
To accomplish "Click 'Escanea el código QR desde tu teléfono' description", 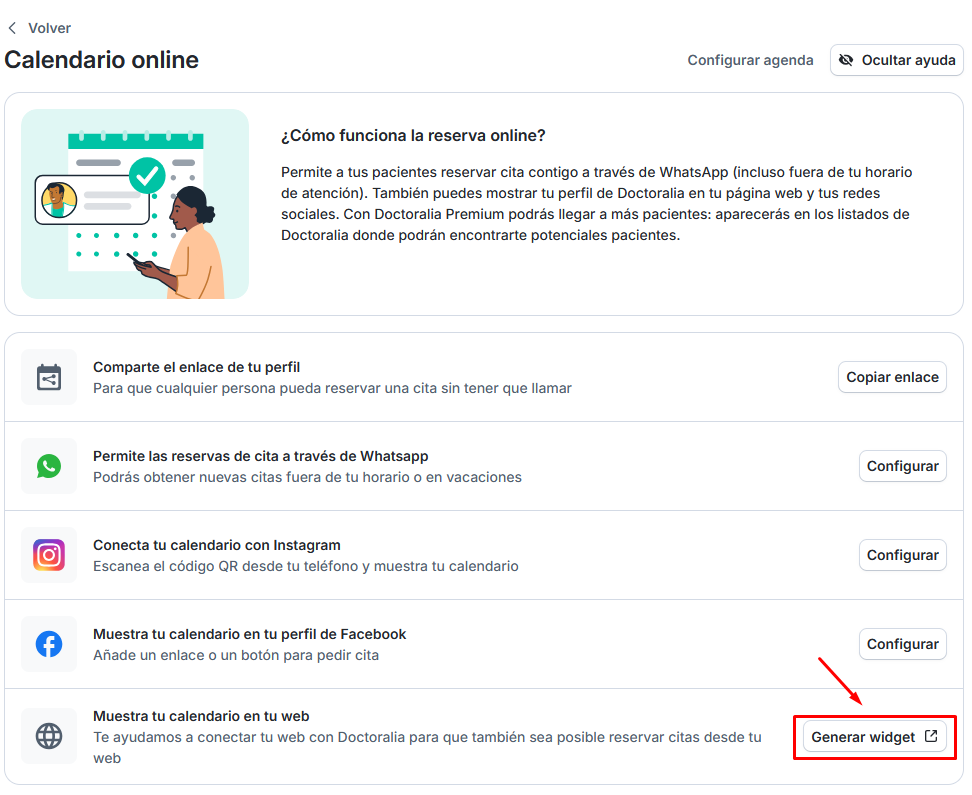I will tap(306, 566).
